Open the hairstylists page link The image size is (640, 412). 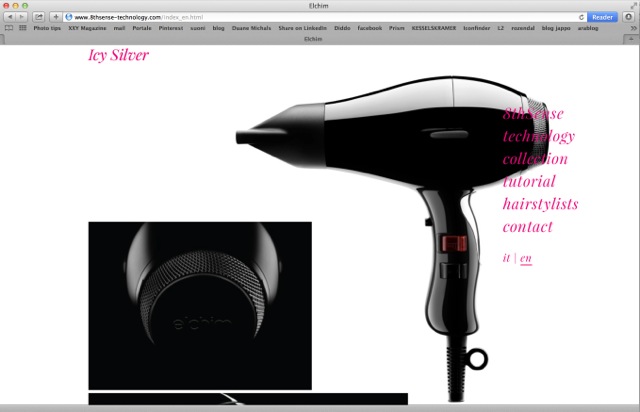tap(540, 204)
